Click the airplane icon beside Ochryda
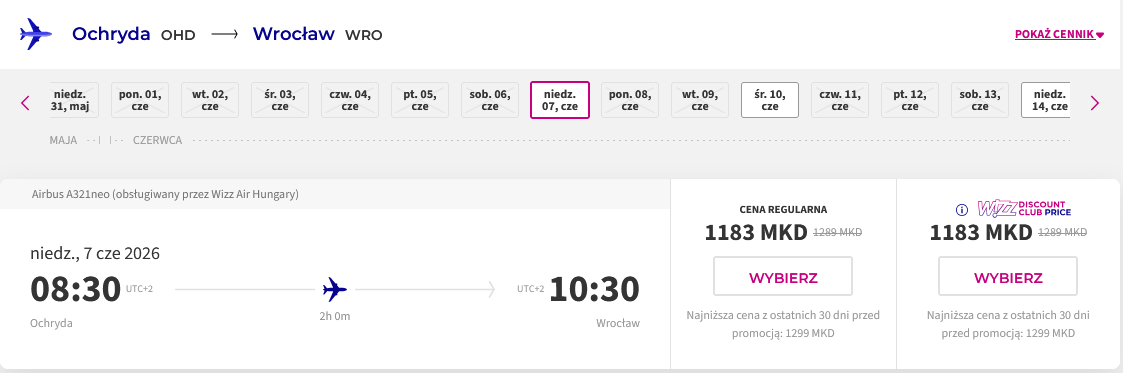 click(x=36, y=34)
